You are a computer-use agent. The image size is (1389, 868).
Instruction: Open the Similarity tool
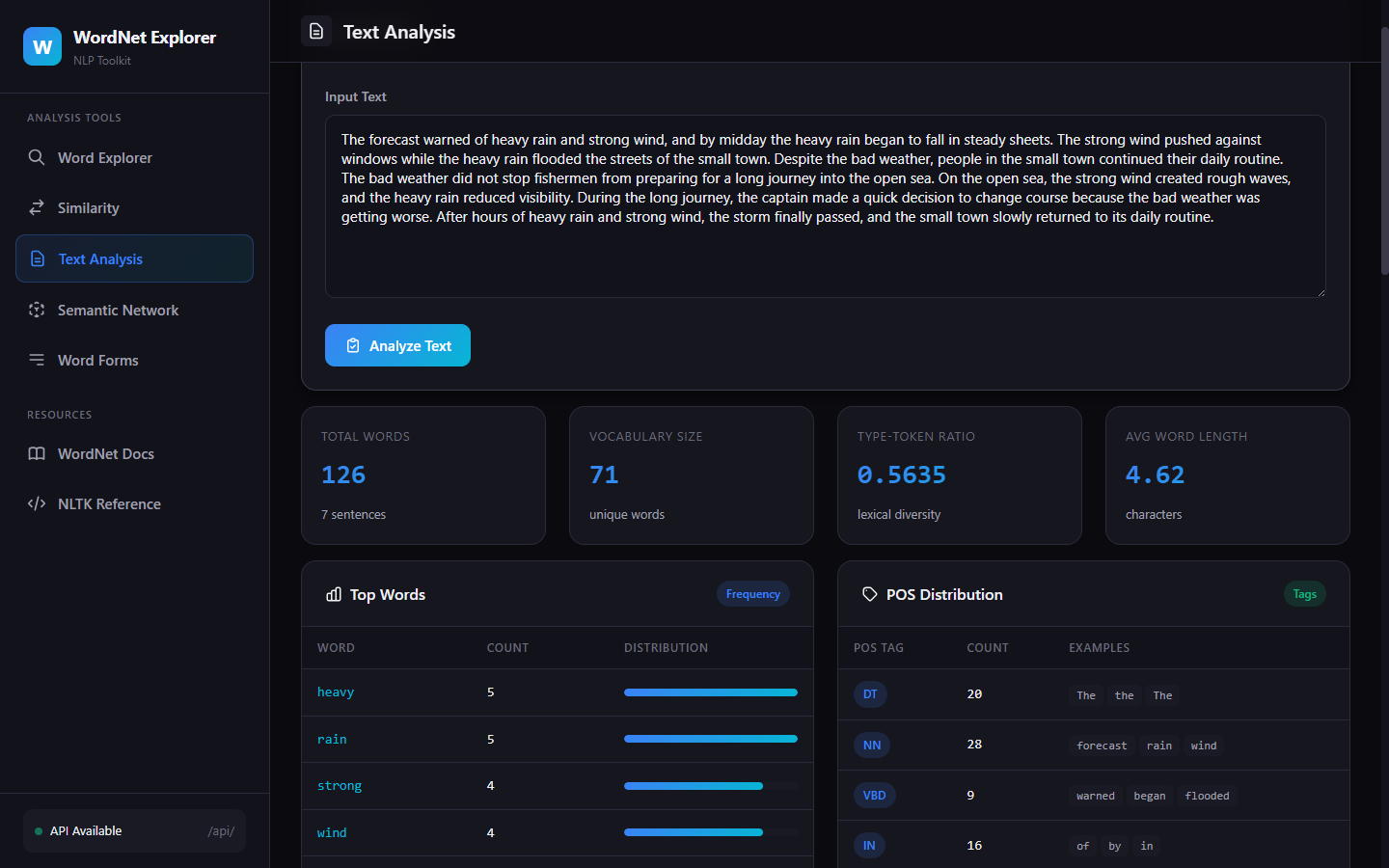(x=134, y=207)
